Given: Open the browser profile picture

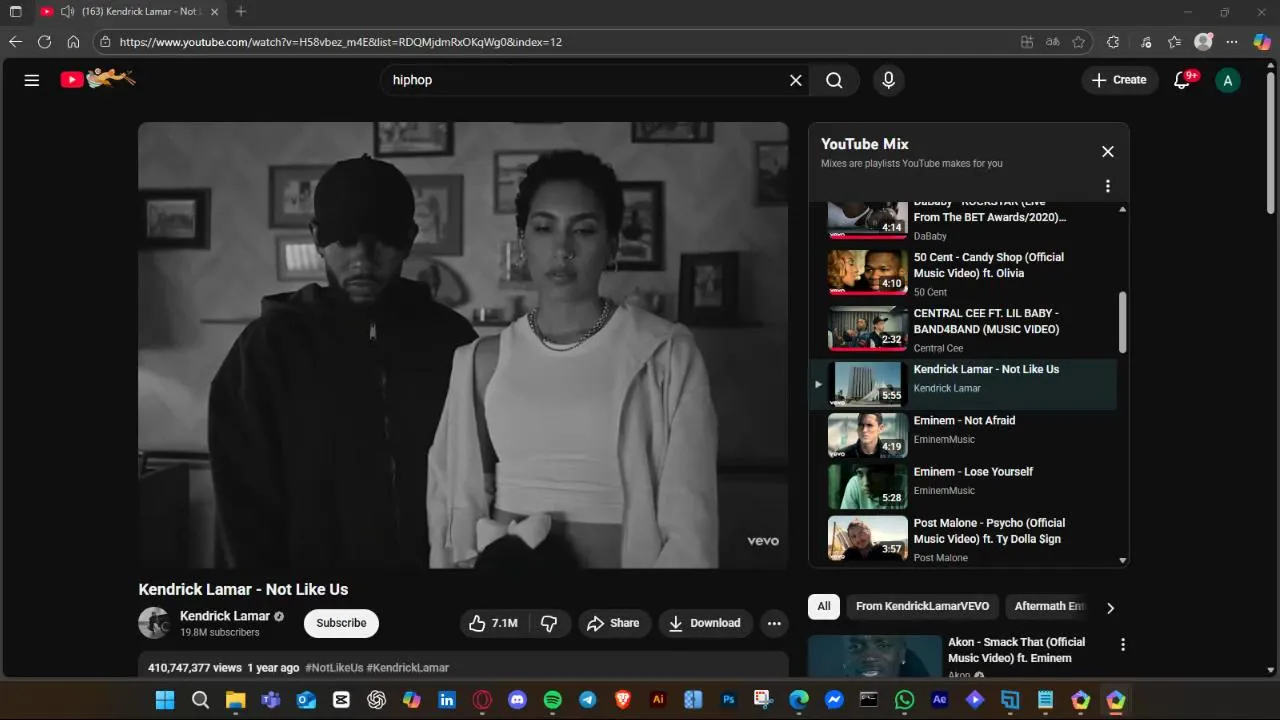Looking at the screenshot, I should pyautogui.click(x=1204, y=42).
